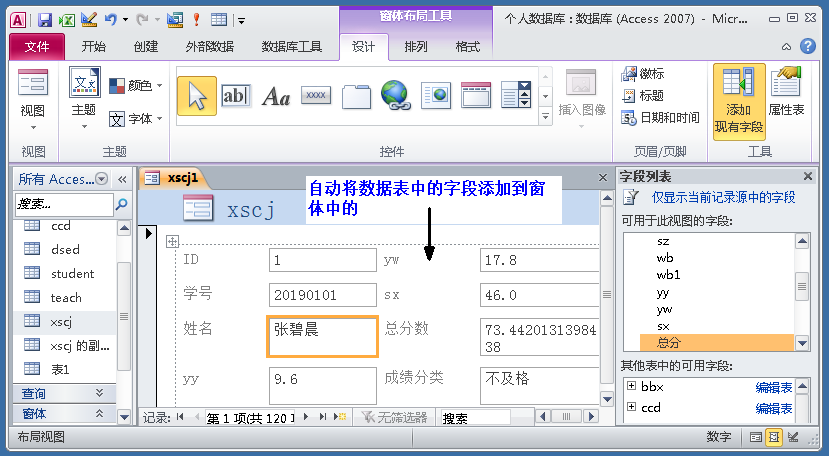Open the 字体 fonts dropdown
Screen dimensions: 829x456
coord(160,118)
